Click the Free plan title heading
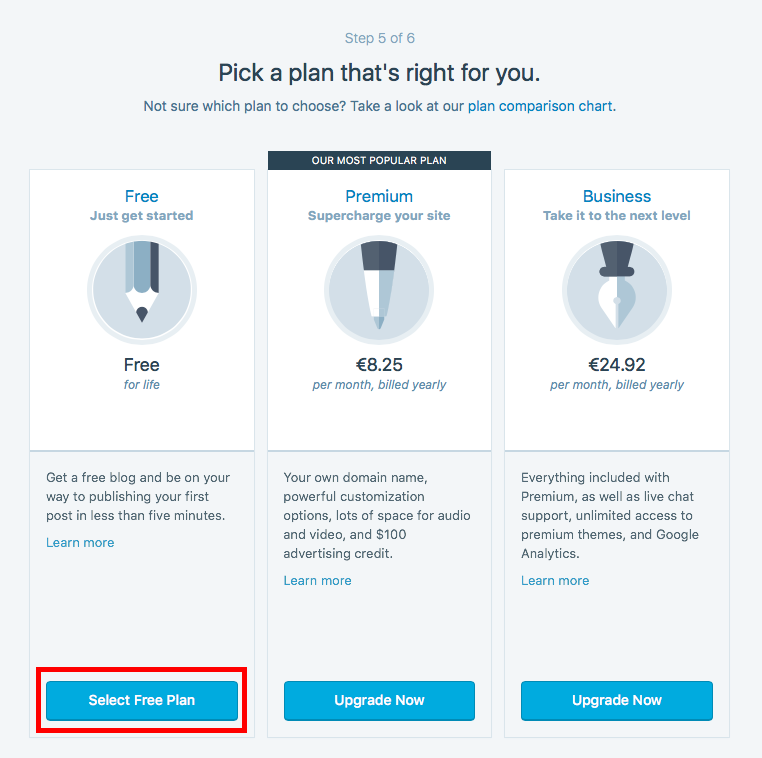 point(141,196)
